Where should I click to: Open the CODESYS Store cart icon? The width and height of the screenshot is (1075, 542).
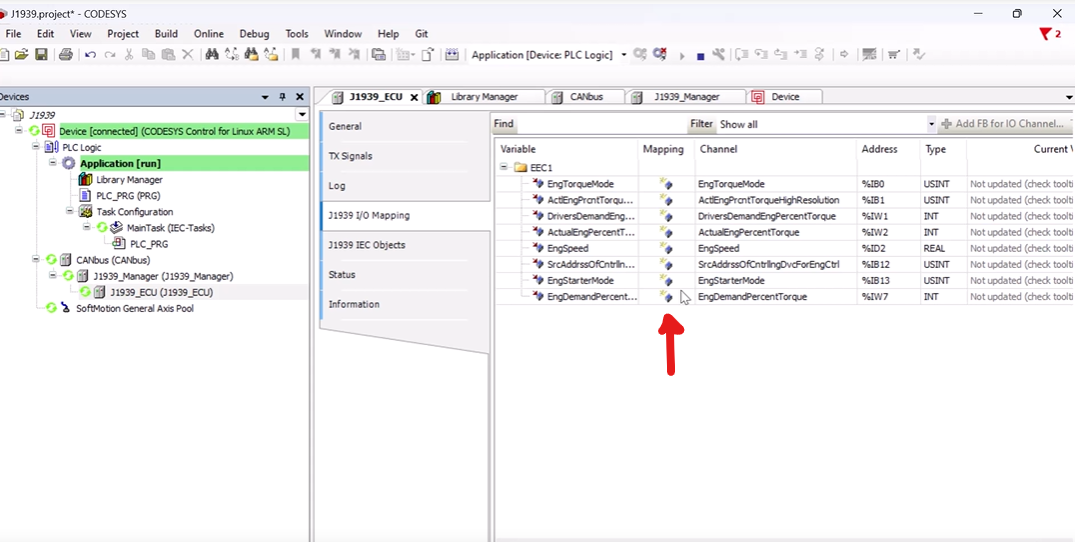(893, 55)
